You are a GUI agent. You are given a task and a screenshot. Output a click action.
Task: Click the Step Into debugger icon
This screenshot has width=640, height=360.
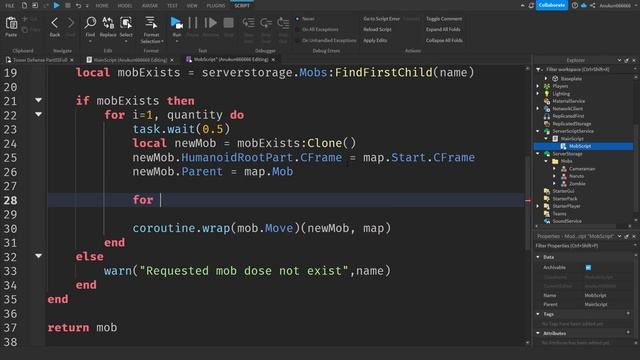pos(249,23)
